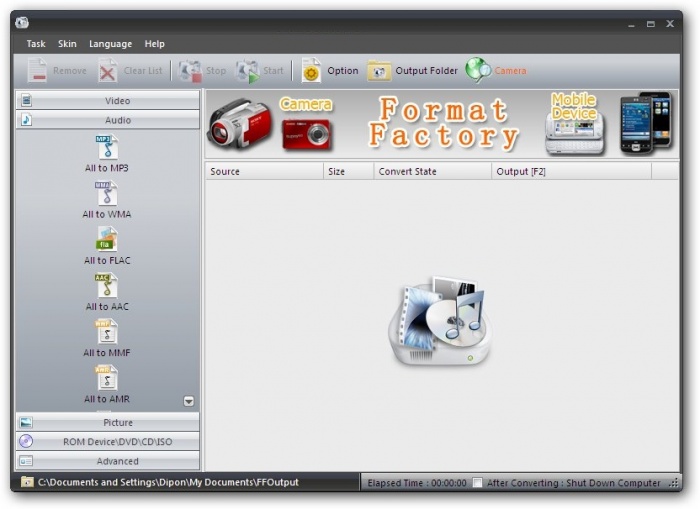700x509 pixels.
Task: Sort by the Size column header
Action: click(349, 171)
